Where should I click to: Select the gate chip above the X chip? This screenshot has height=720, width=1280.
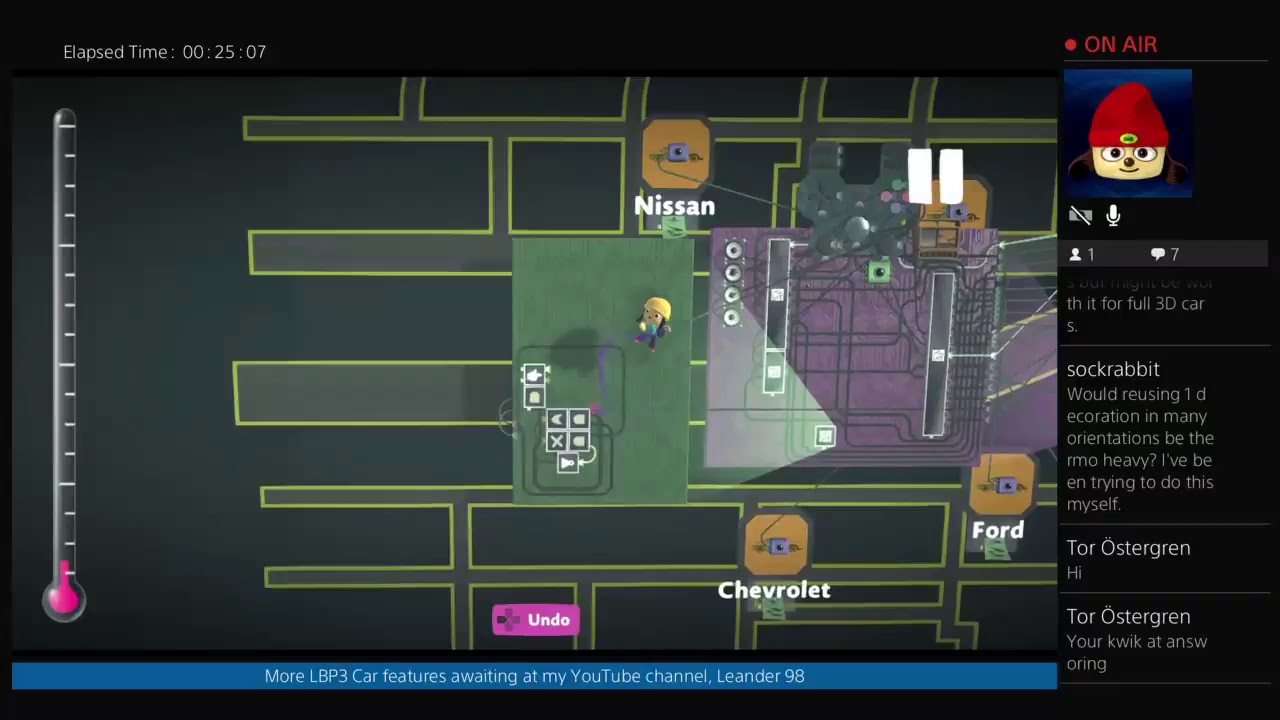[557, 419]
